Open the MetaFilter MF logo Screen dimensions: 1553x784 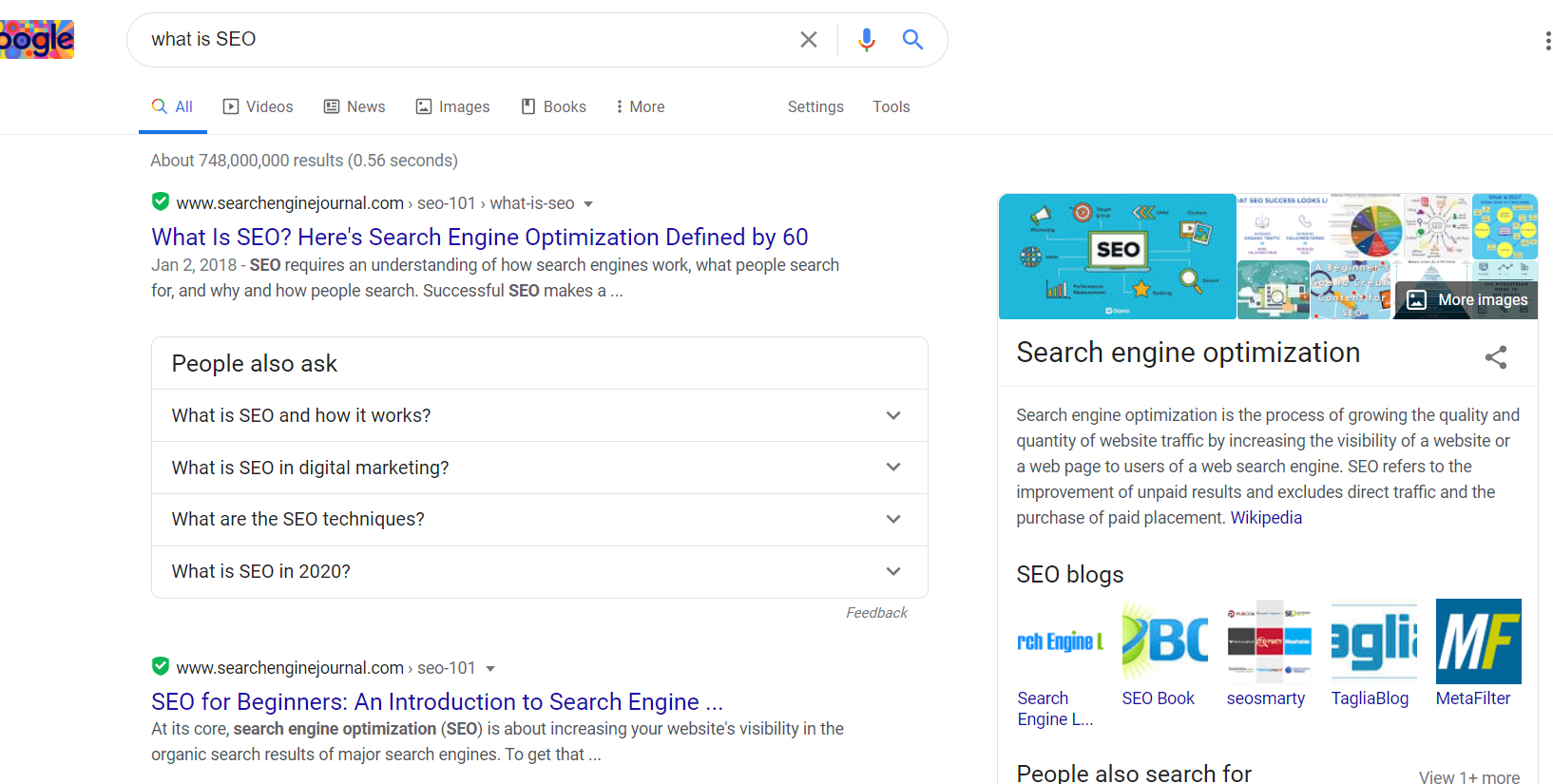click(x=1478, y=641)
